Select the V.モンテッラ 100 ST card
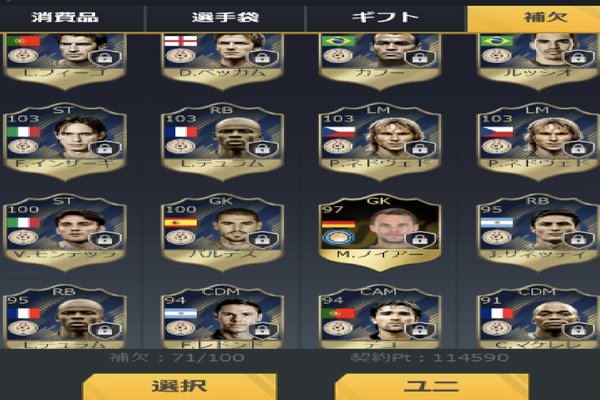Viewport: 600px width, 400px height. click(x=65, y=233)
